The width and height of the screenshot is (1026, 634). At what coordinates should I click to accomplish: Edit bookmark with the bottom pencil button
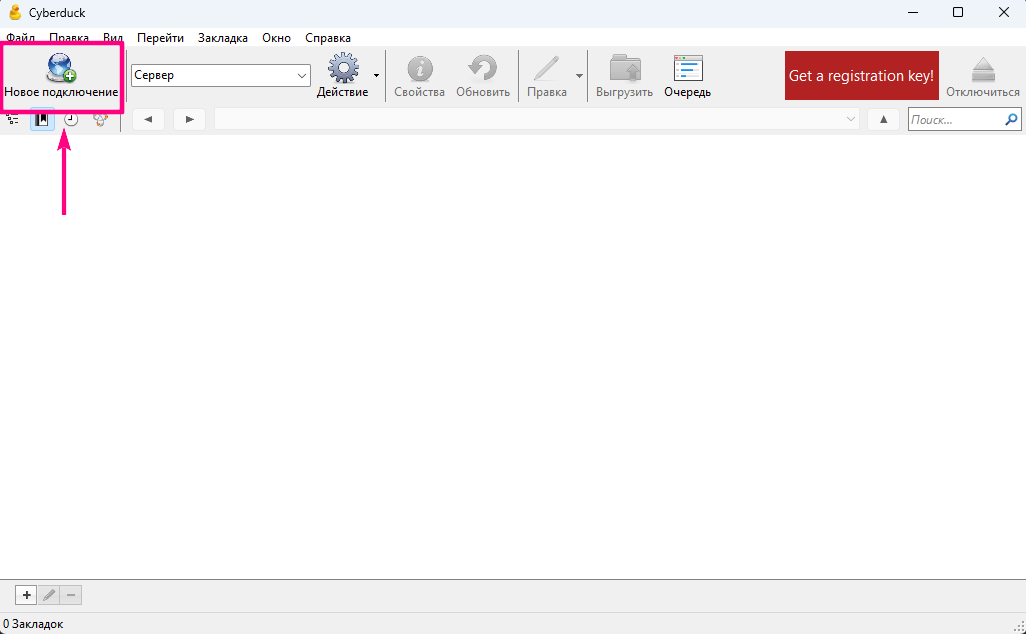point(48,595)
